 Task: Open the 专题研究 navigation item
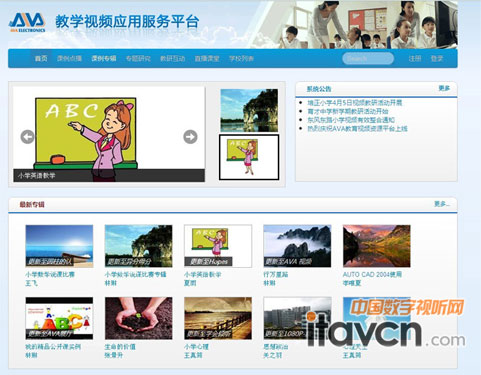[x=138, y=58]
